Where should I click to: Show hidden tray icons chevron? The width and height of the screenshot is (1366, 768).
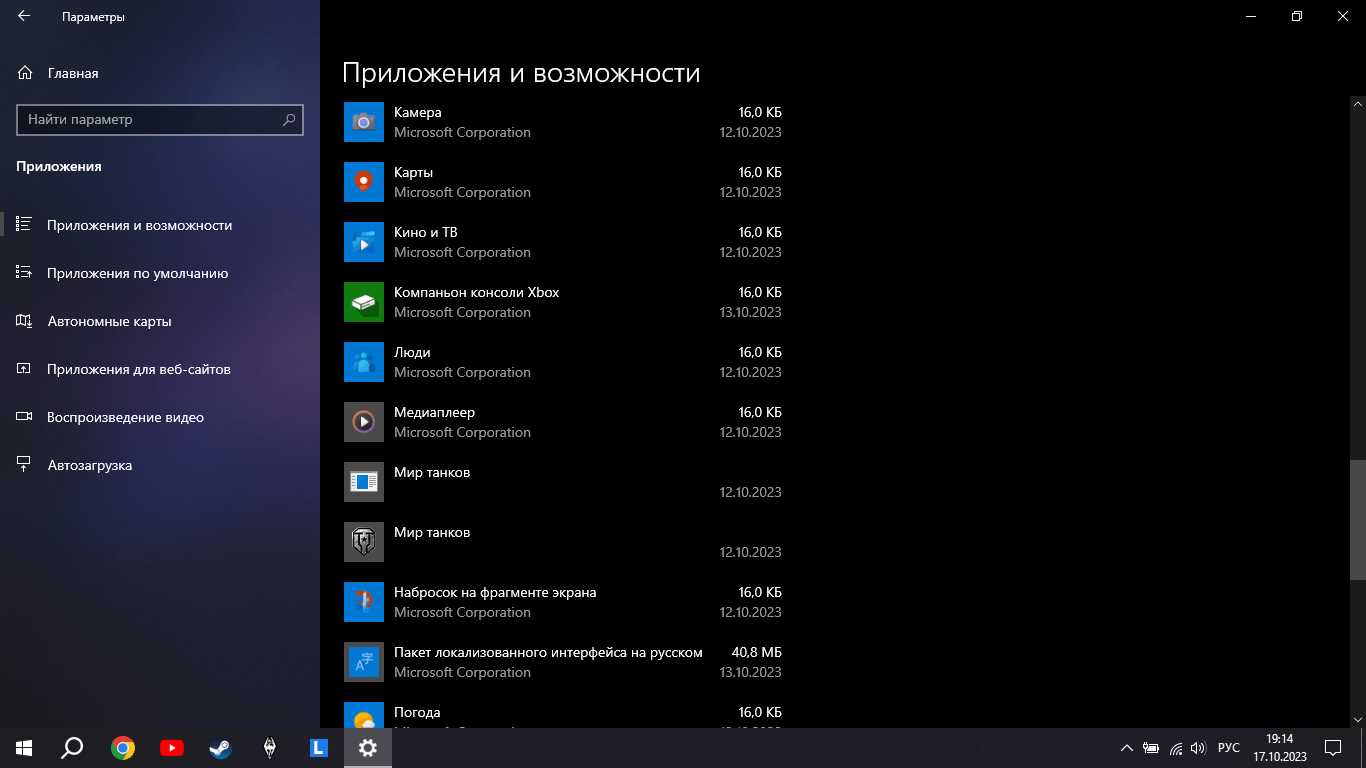(1127, 747)
